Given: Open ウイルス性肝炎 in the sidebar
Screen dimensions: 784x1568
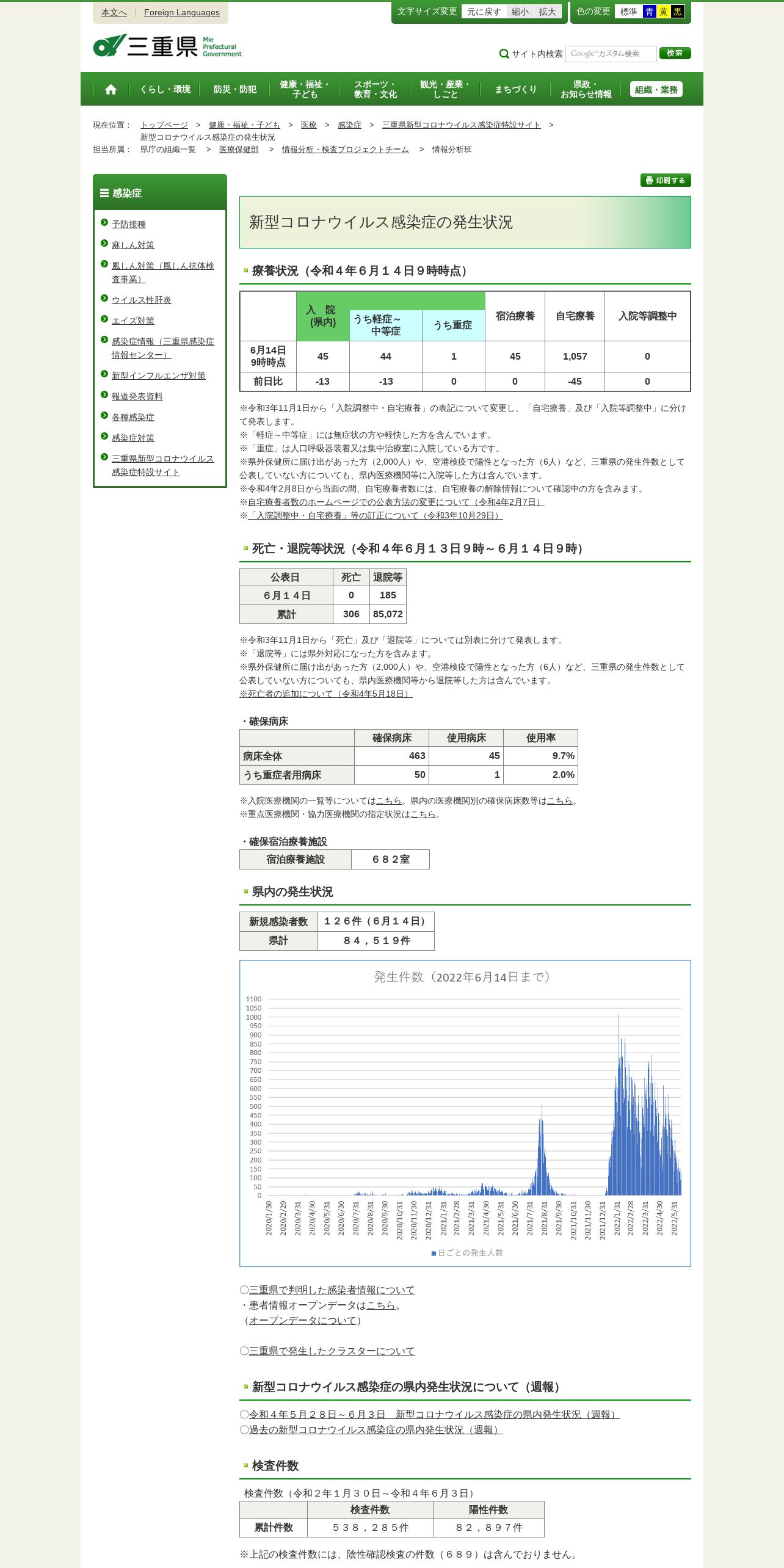Looking at the screenshot, I should pyautogui.click(x=142, y=300).
